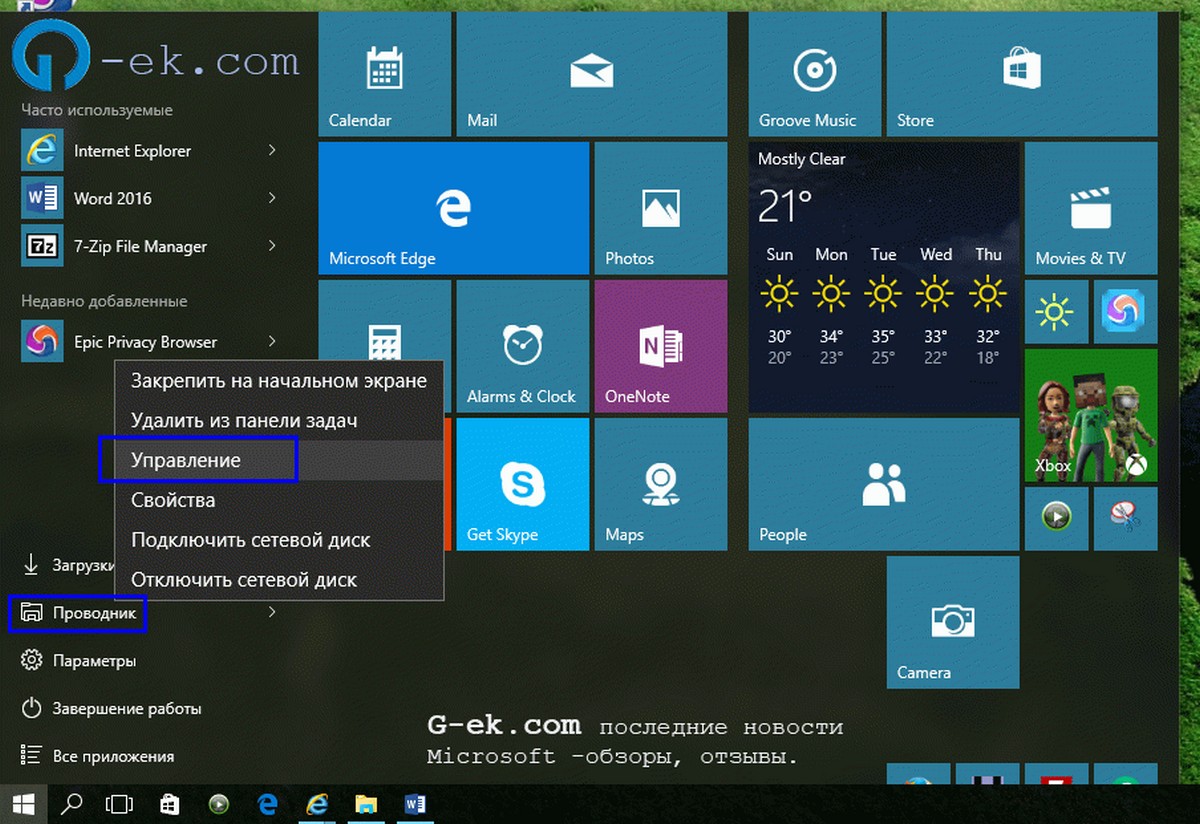Viewport: 1200px width, 824px height.
Task: Launch the OneNote tile
Action: point(660,346)
